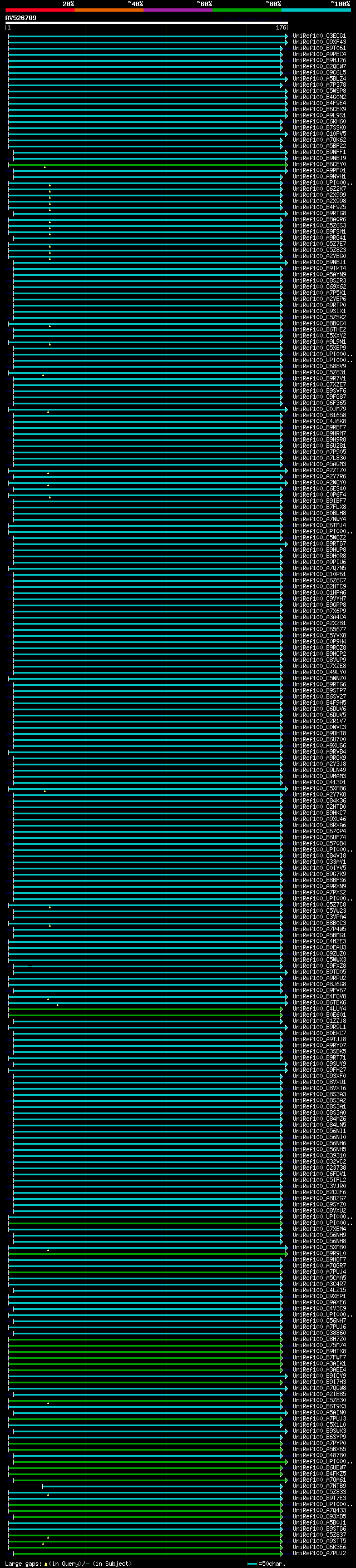Screen dimensions: 356x1568
Task: Click the green alignment bar for UniRef100_B6CEY0
Action: tap(148, 164)
